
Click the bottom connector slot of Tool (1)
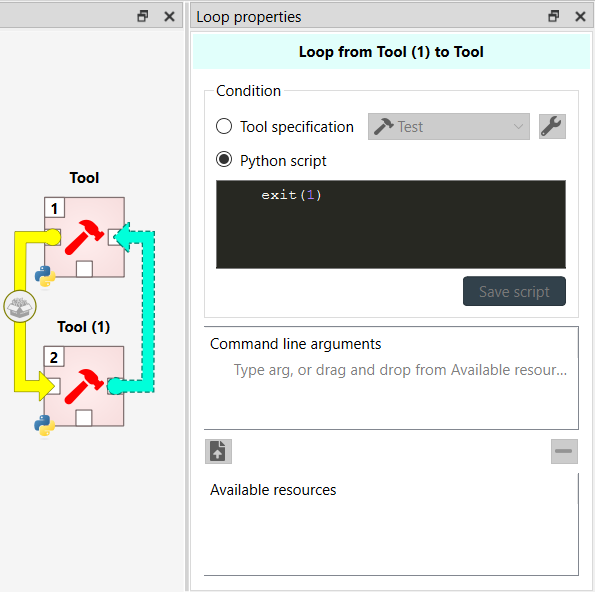pos(84,418)
